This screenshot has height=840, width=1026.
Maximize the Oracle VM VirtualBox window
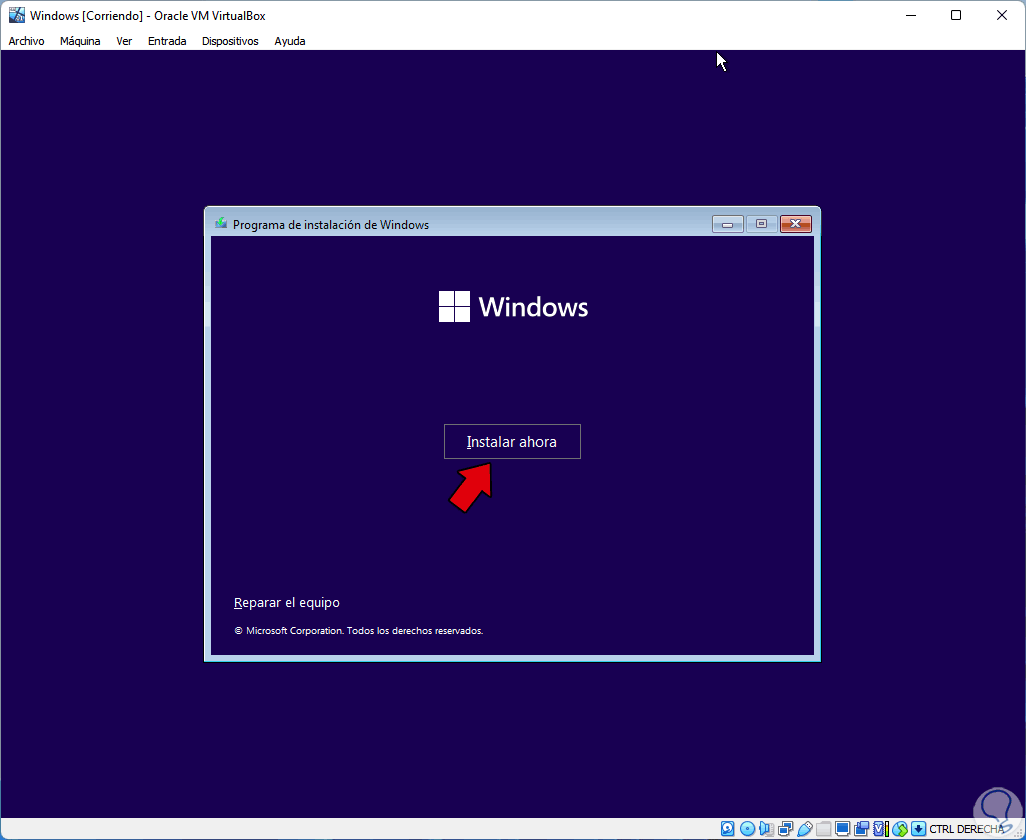click(x=956, y=15)
